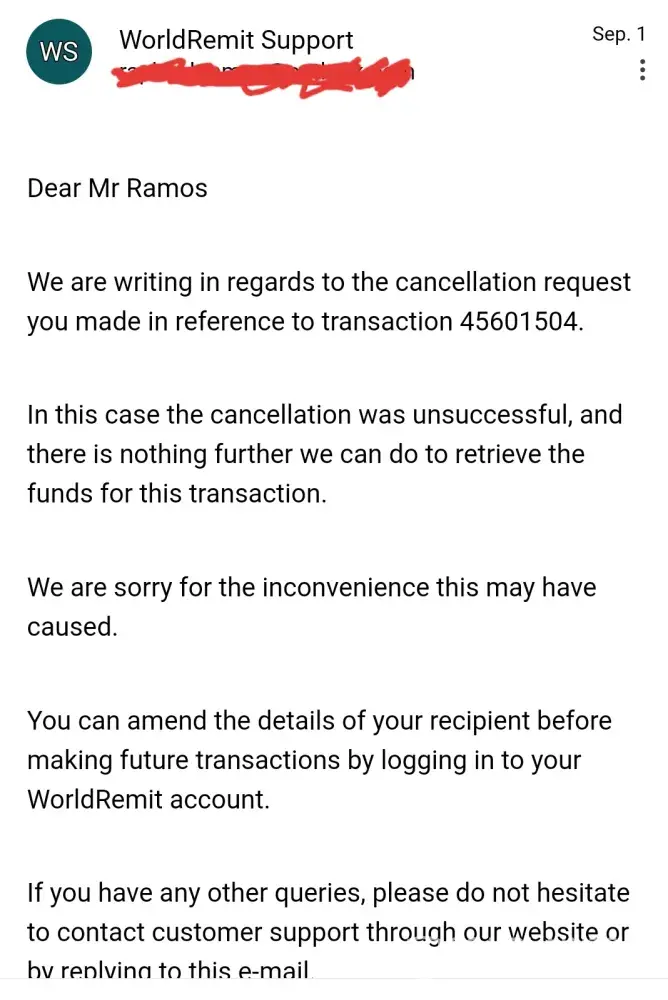This screenshot has width=668, height=1000.
Task: Open the three-dot more options menu
Action: tap(641, 70)
